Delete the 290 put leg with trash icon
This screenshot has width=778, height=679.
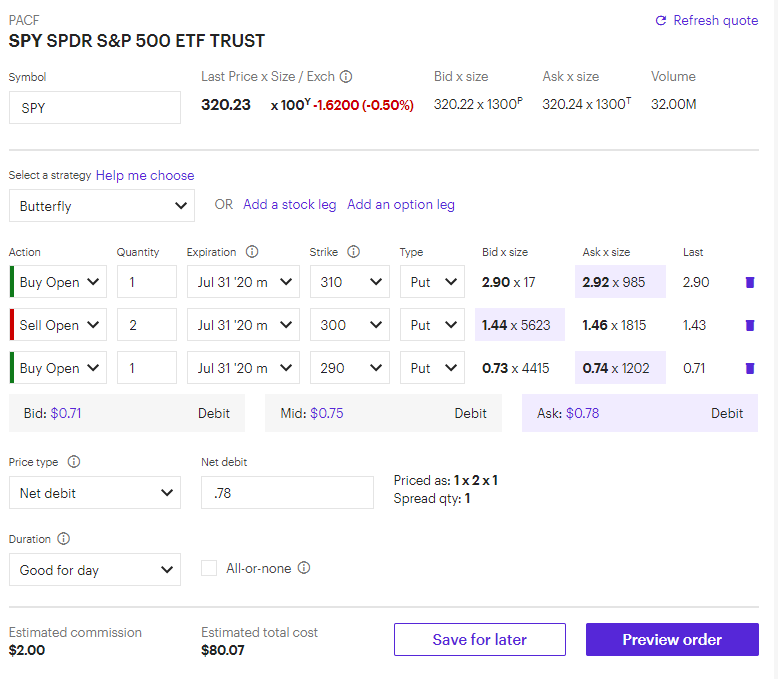tap(749, 368)
